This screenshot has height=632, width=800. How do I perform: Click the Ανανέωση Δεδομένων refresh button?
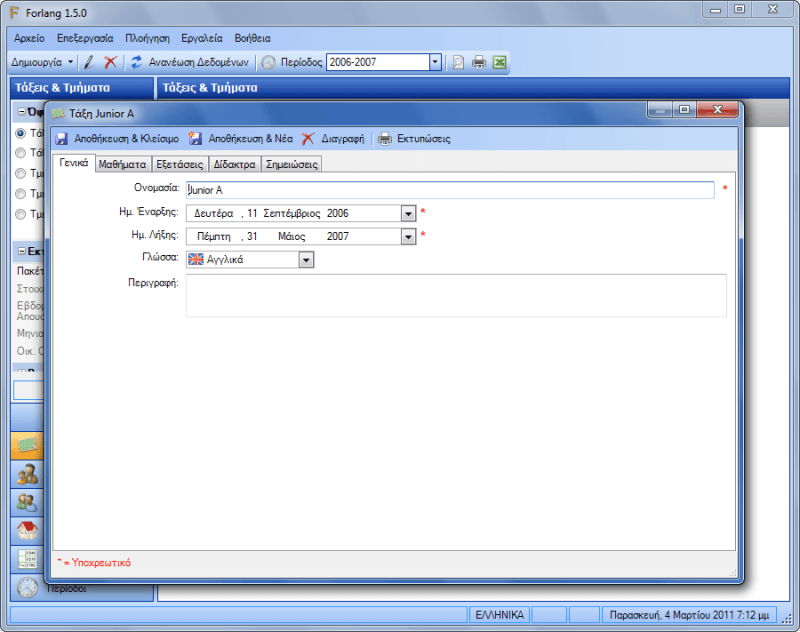tap(190, 62)
